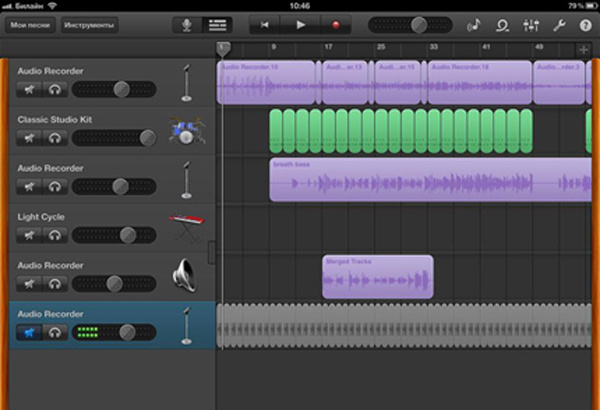Mute the track containing Audio Recorder.10 region
The image size is (600, 410).
29,90
